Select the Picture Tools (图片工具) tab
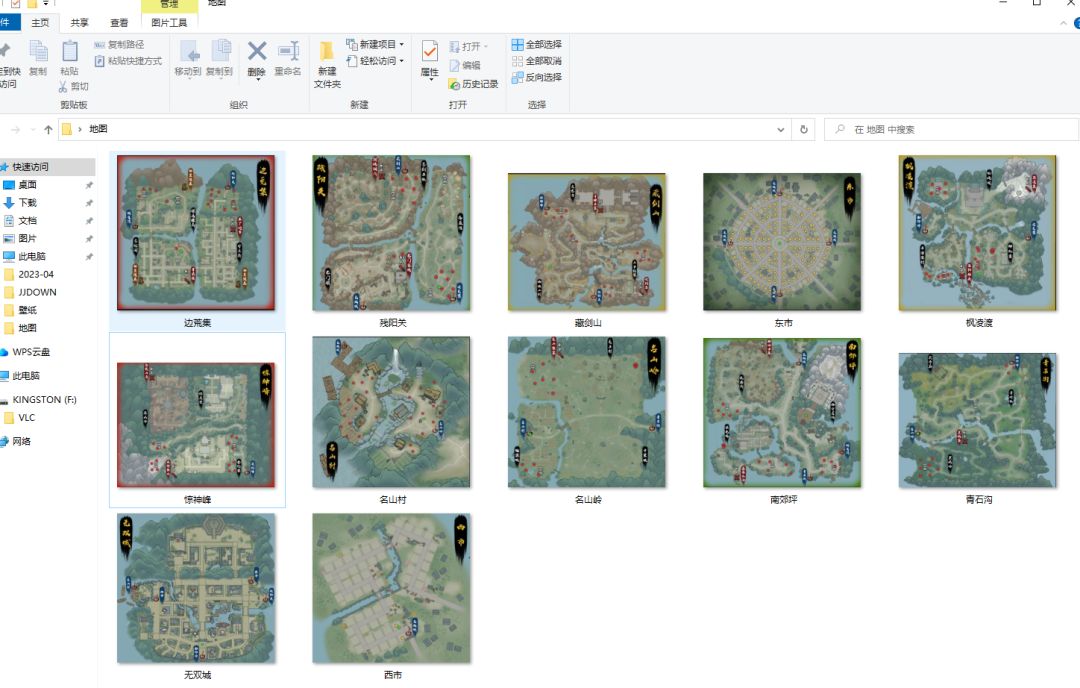The height and width of the screenshot is (688, 1080). click(x=168, y=22)
